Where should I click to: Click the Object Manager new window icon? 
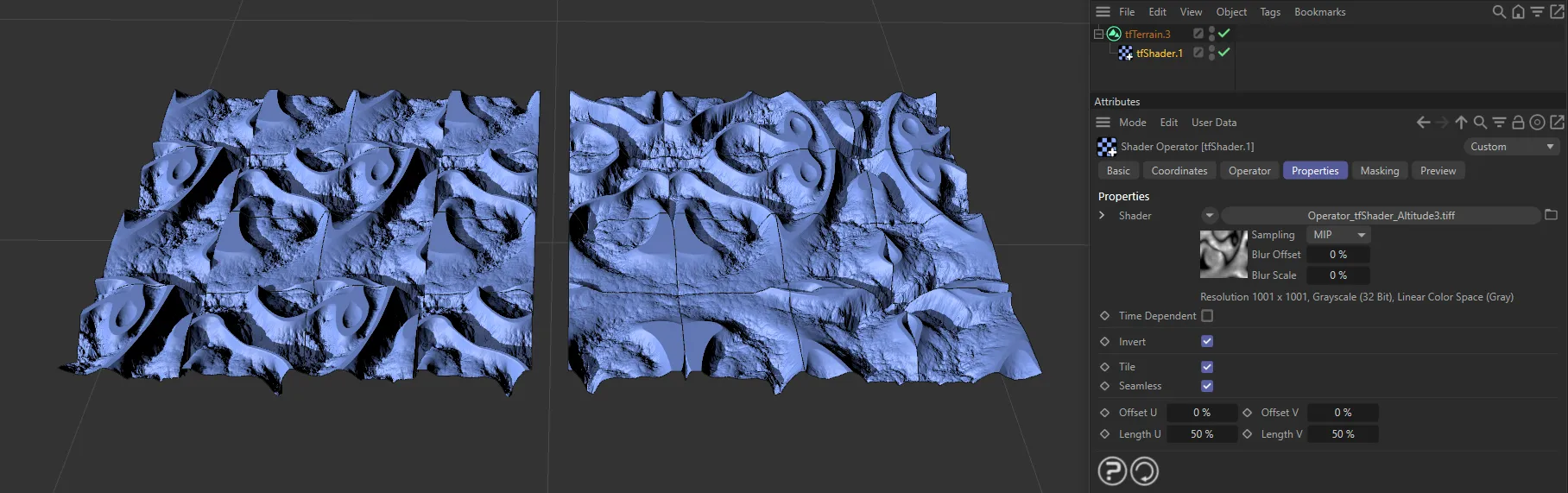click(x=1557, y=12)
